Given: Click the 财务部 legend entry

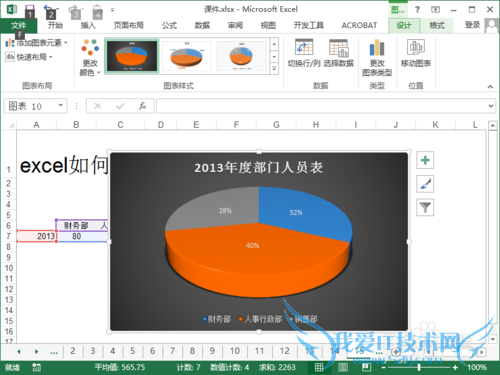Looking at the screenshot, I should [x=217, y=319].
